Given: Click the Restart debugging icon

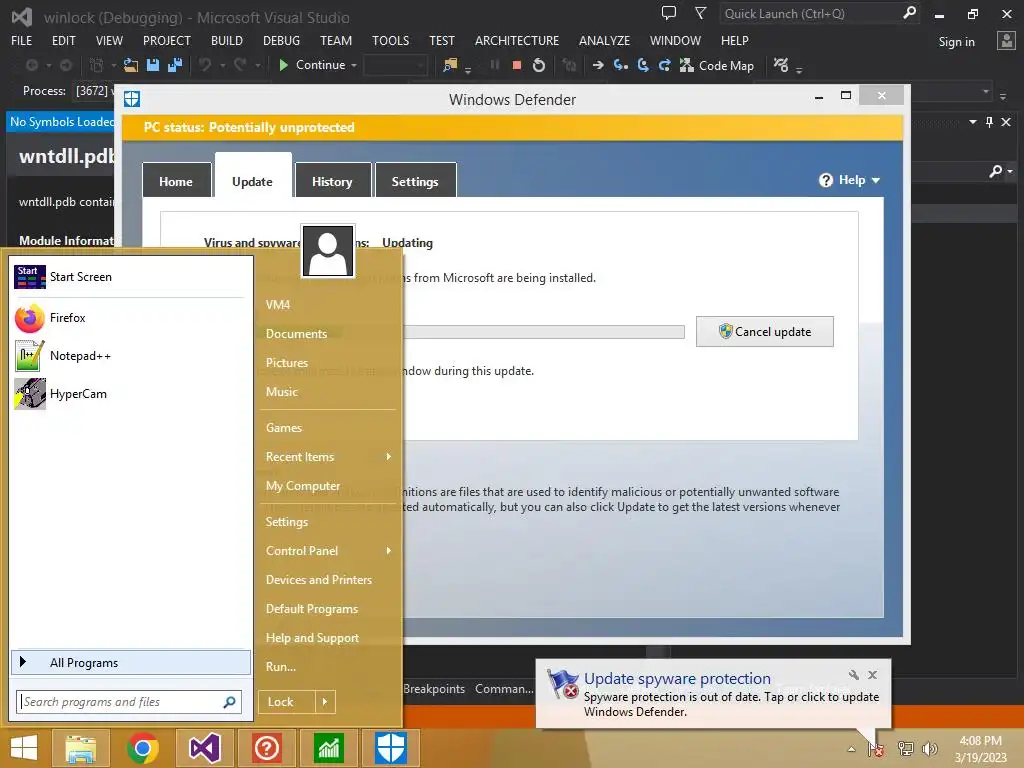Looking at the screenshot, I should pos(538,65).
